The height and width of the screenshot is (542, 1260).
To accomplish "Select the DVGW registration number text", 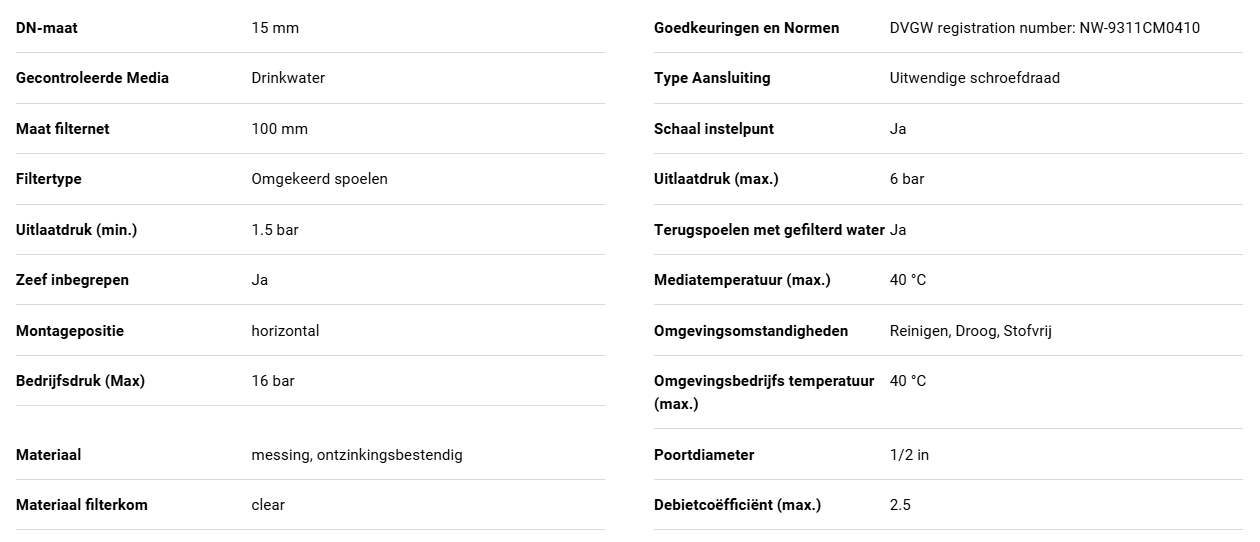I will 1045,28.
